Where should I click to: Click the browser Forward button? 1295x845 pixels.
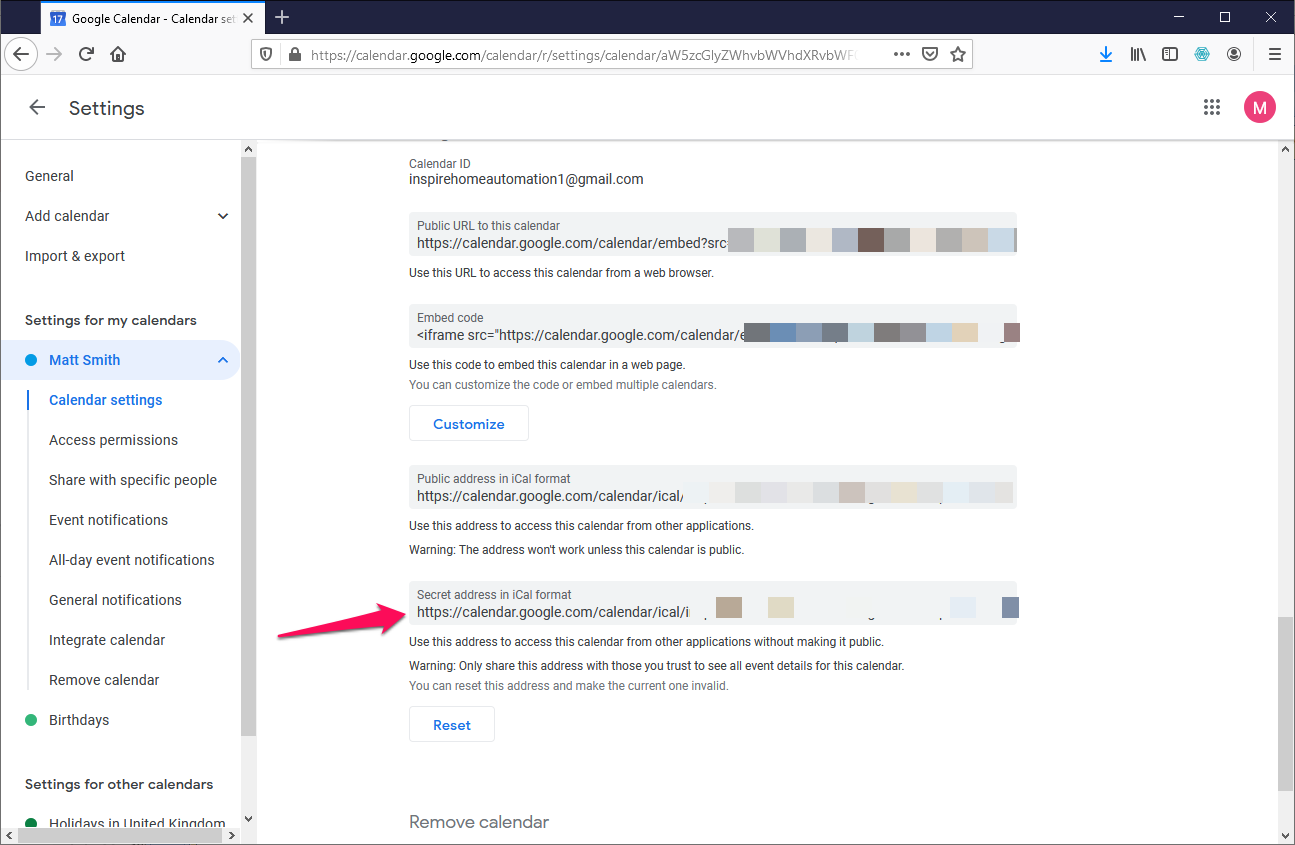click(x=54, y=54)
